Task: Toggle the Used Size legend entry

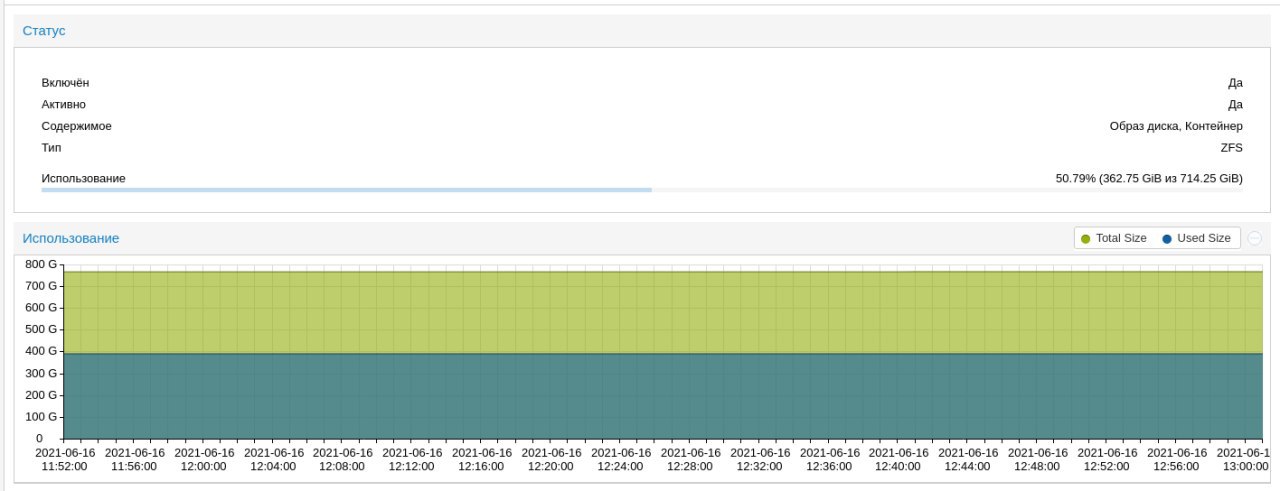Action: pos(1196,238)
